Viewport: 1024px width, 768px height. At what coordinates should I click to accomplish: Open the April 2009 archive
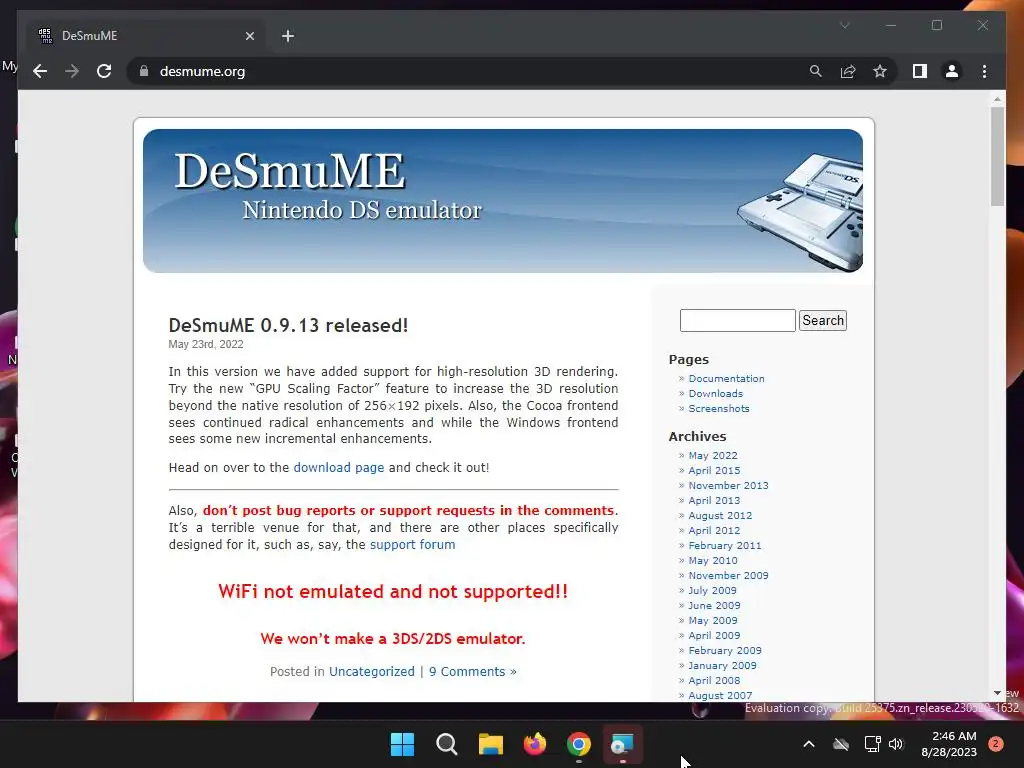(714, 635)
